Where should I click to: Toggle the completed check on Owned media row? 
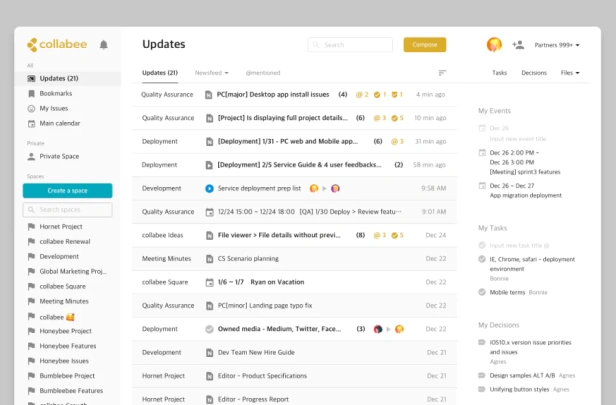(209, 329)
